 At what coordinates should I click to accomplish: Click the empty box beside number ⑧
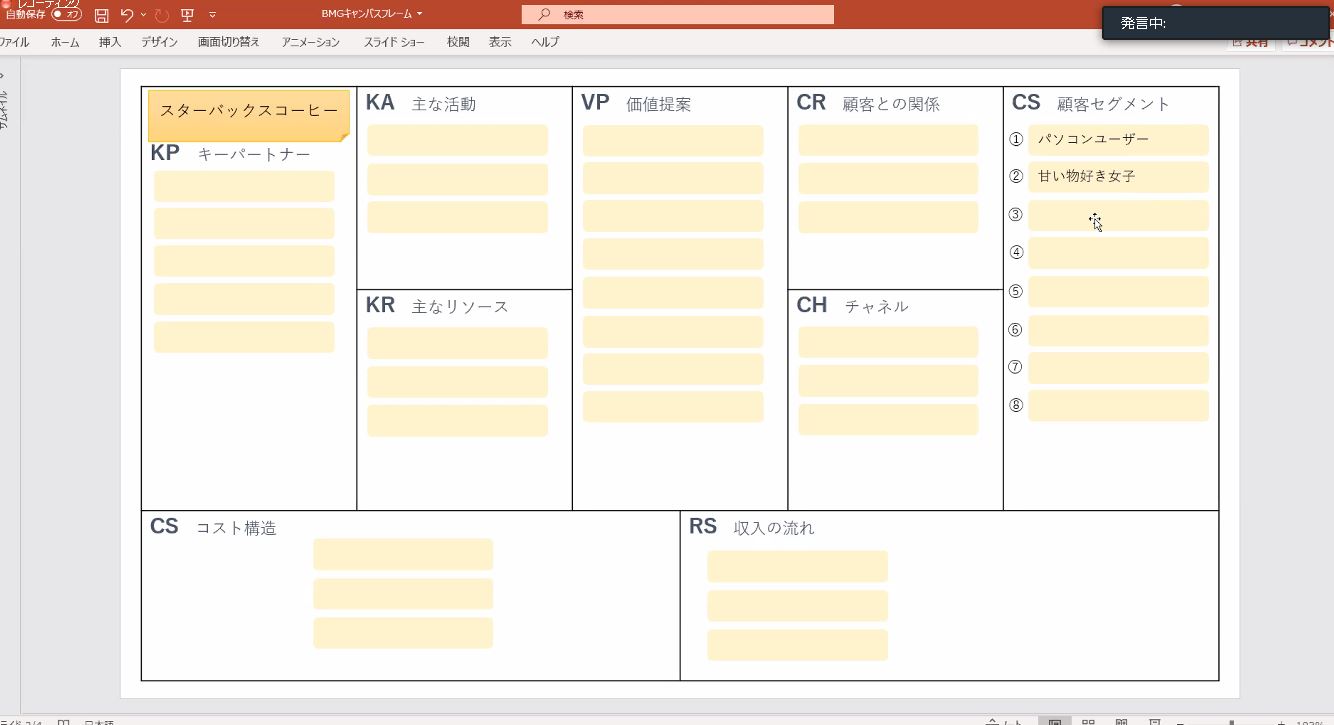coord(1118,406)
